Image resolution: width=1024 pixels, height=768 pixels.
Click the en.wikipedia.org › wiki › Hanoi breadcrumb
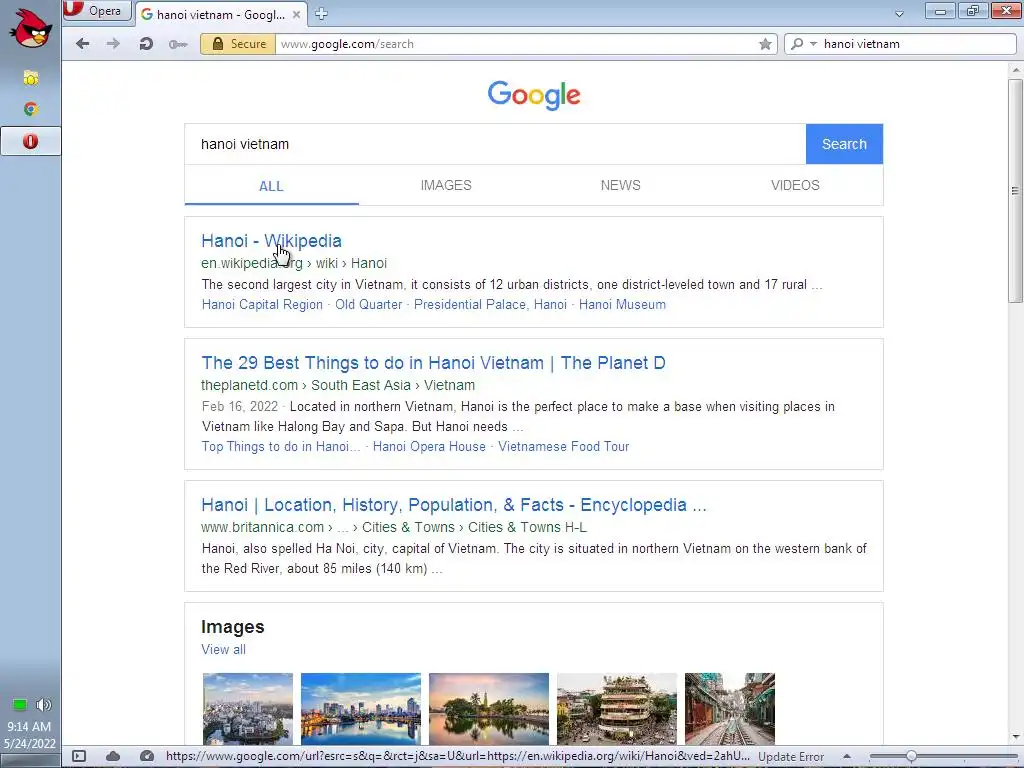pos(294,263)
